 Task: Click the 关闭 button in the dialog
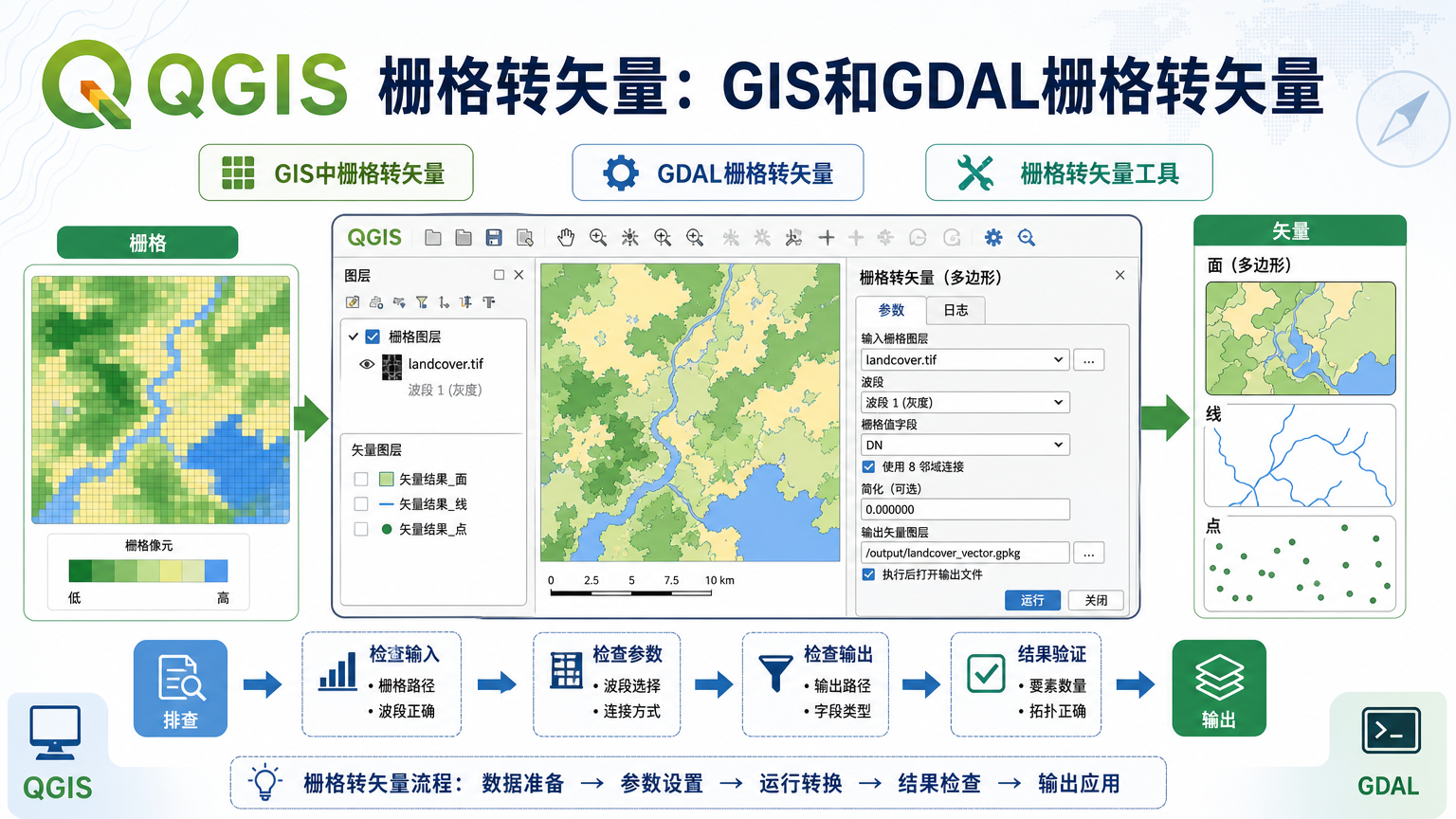click(1096, 600)
